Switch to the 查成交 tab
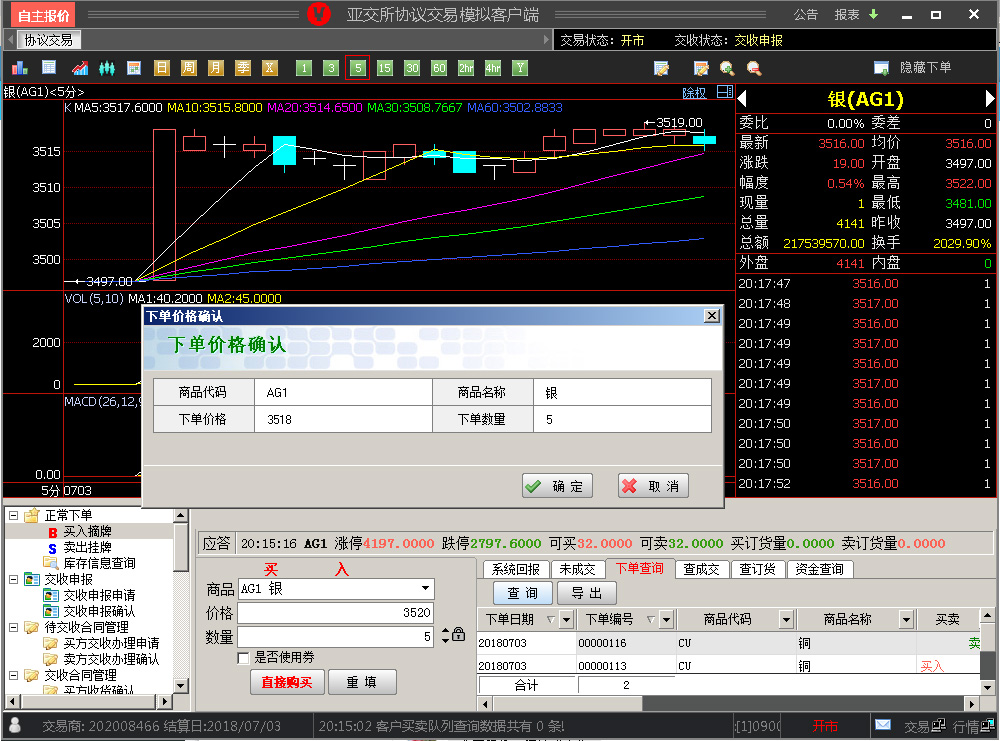The height and width of the screenshot is (741, 1000). pyautogui.click(x=701, y=569)
